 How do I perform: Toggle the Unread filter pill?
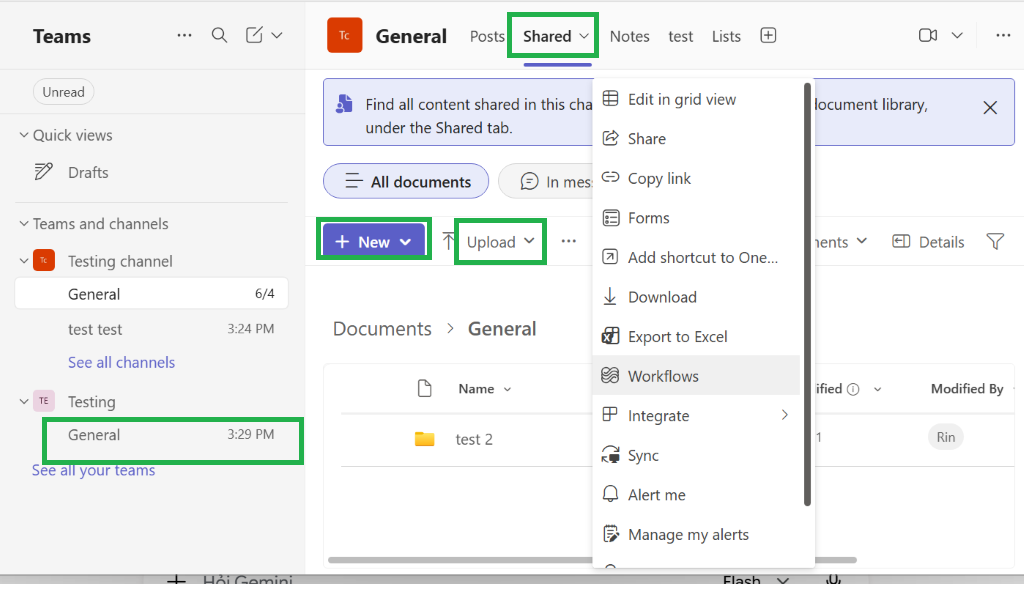pyautogui.click(x=63, y=91)
